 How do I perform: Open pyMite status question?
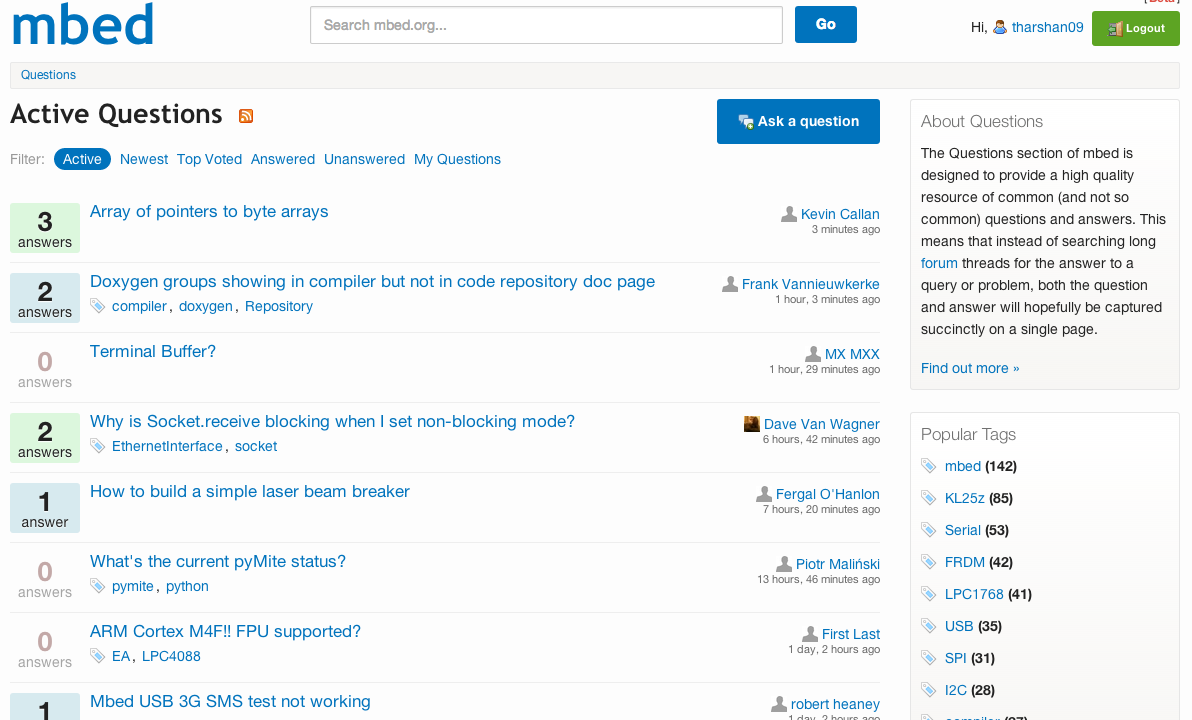tap(217, 561)
